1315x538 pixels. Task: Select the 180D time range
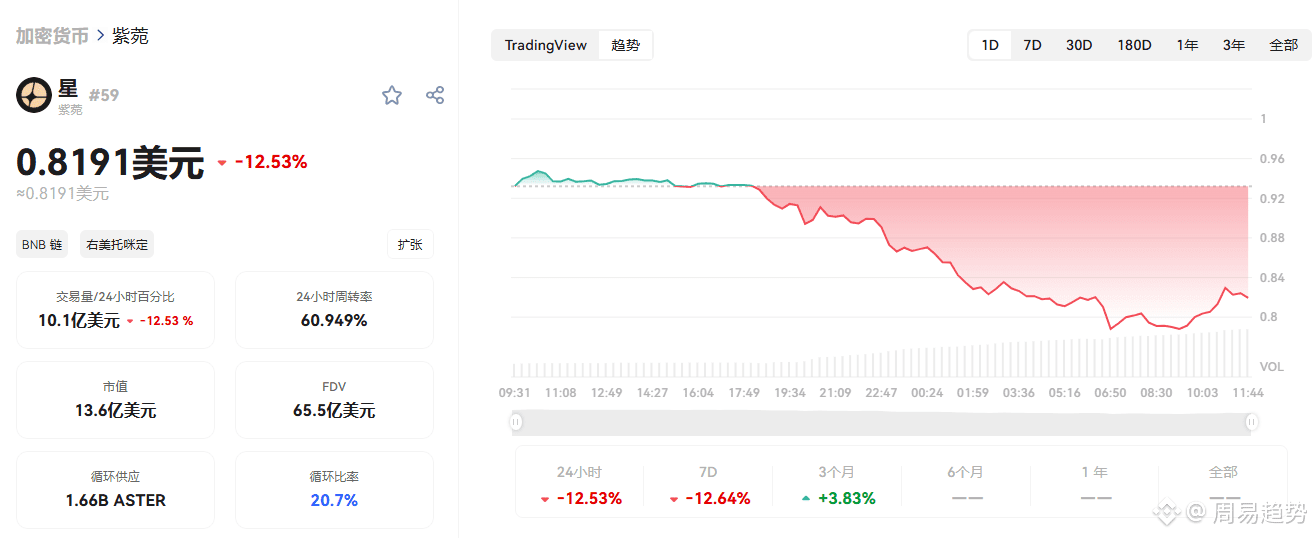[1134, 45]
